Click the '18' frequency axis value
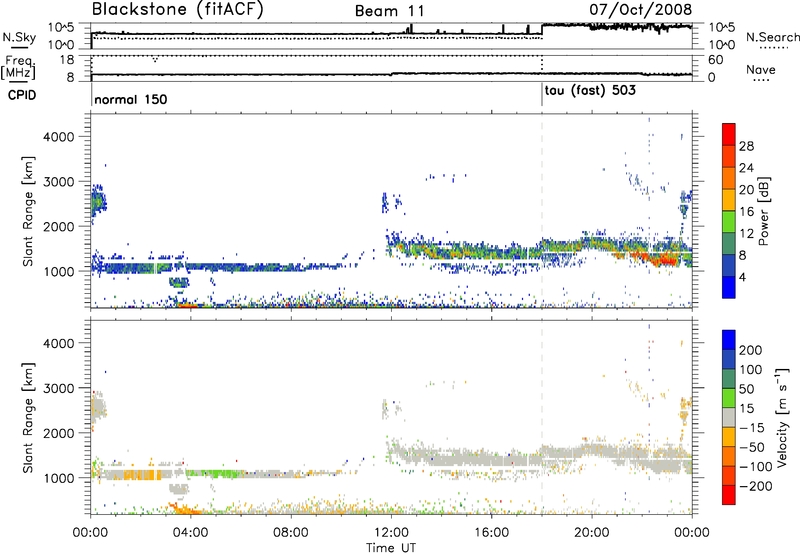The height and width of the screenshot is (554, 800). 67,60
